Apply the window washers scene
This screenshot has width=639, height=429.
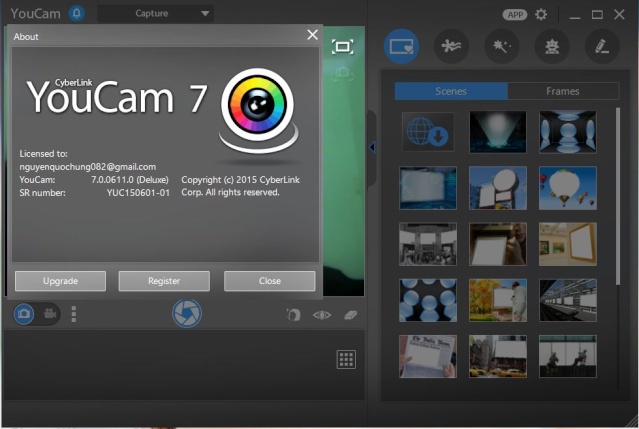pyautogui.click(x=568, y=356)
